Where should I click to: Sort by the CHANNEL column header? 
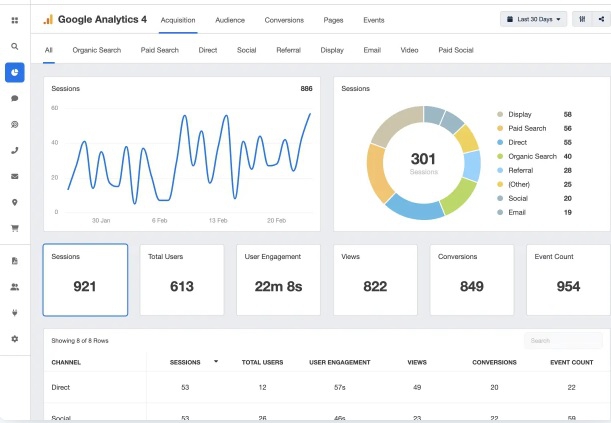tap(66, 362)
